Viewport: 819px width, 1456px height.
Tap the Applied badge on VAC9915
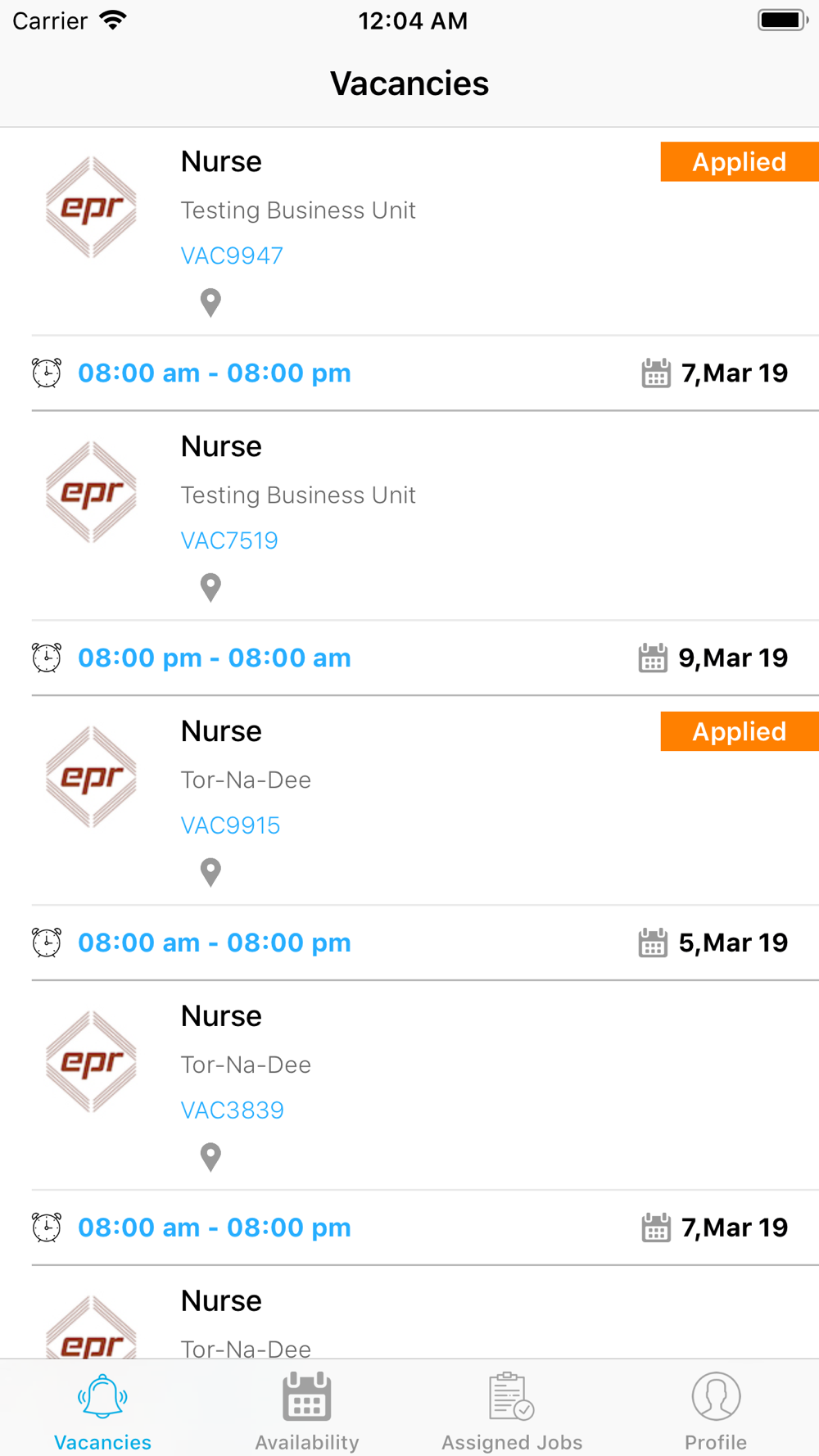click(740, 731)
